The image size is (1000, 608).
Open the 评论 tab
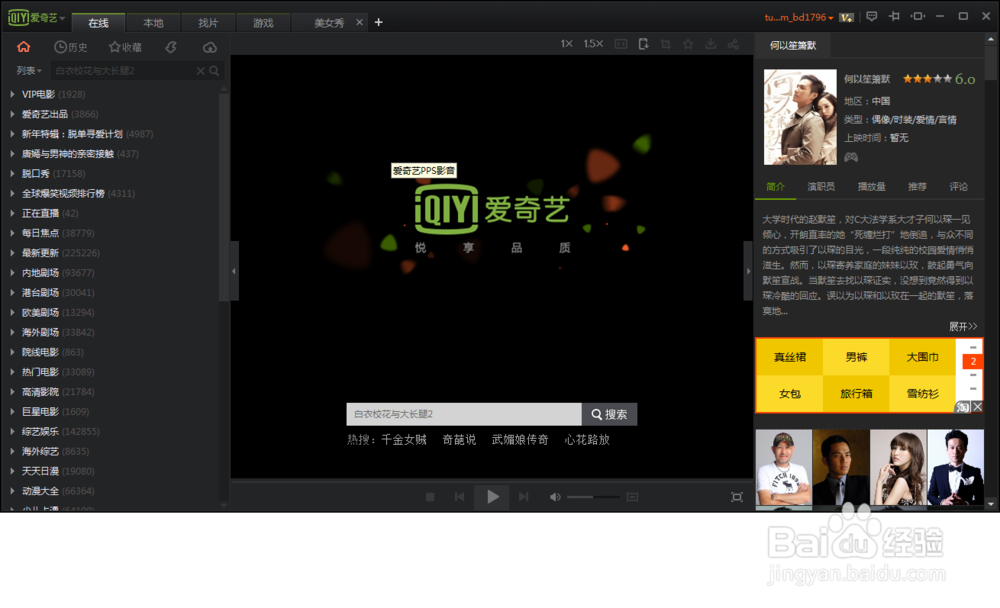958,186
